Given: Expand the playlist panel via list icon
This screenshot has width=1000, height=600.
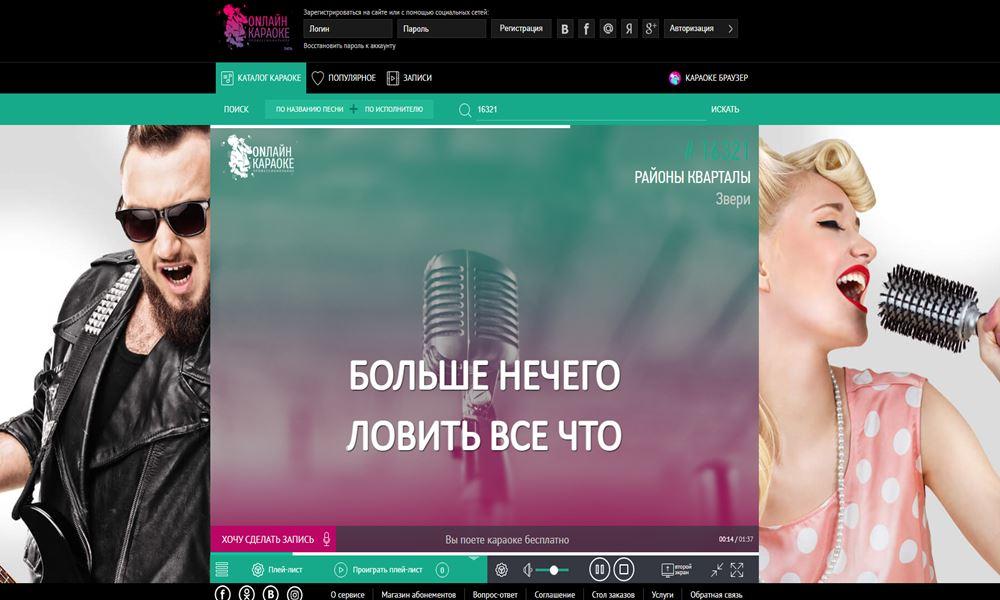Looking at the screenshot, I should pos(222,570).
